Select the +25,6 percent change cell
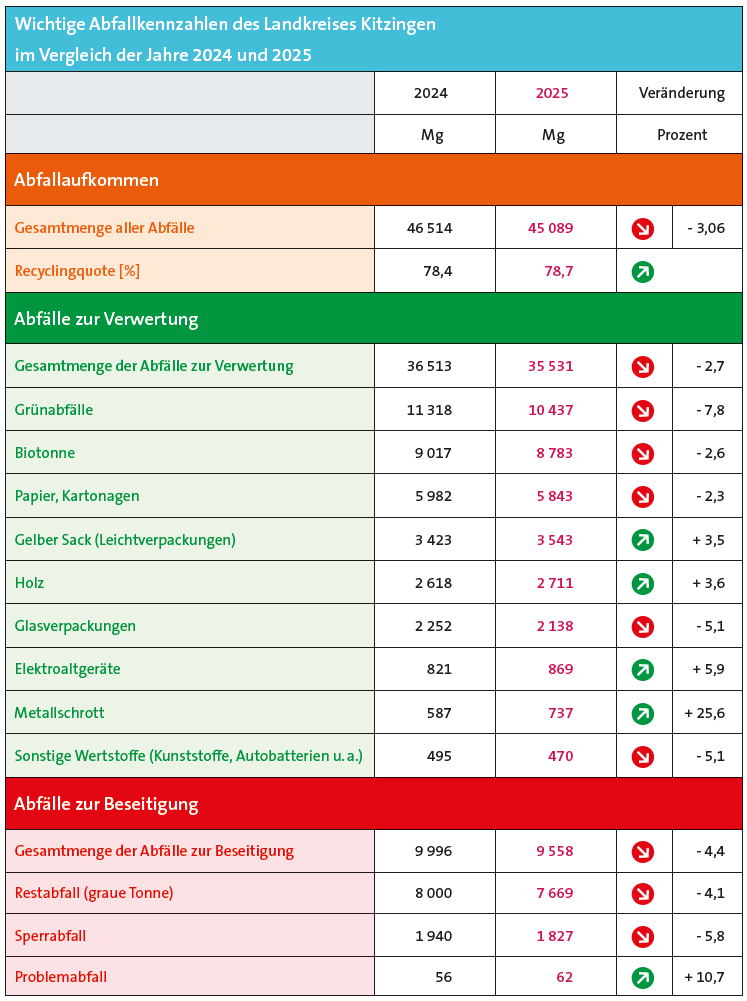The width and height of the screenshot is (747, 1001). (x=707, y=712)
